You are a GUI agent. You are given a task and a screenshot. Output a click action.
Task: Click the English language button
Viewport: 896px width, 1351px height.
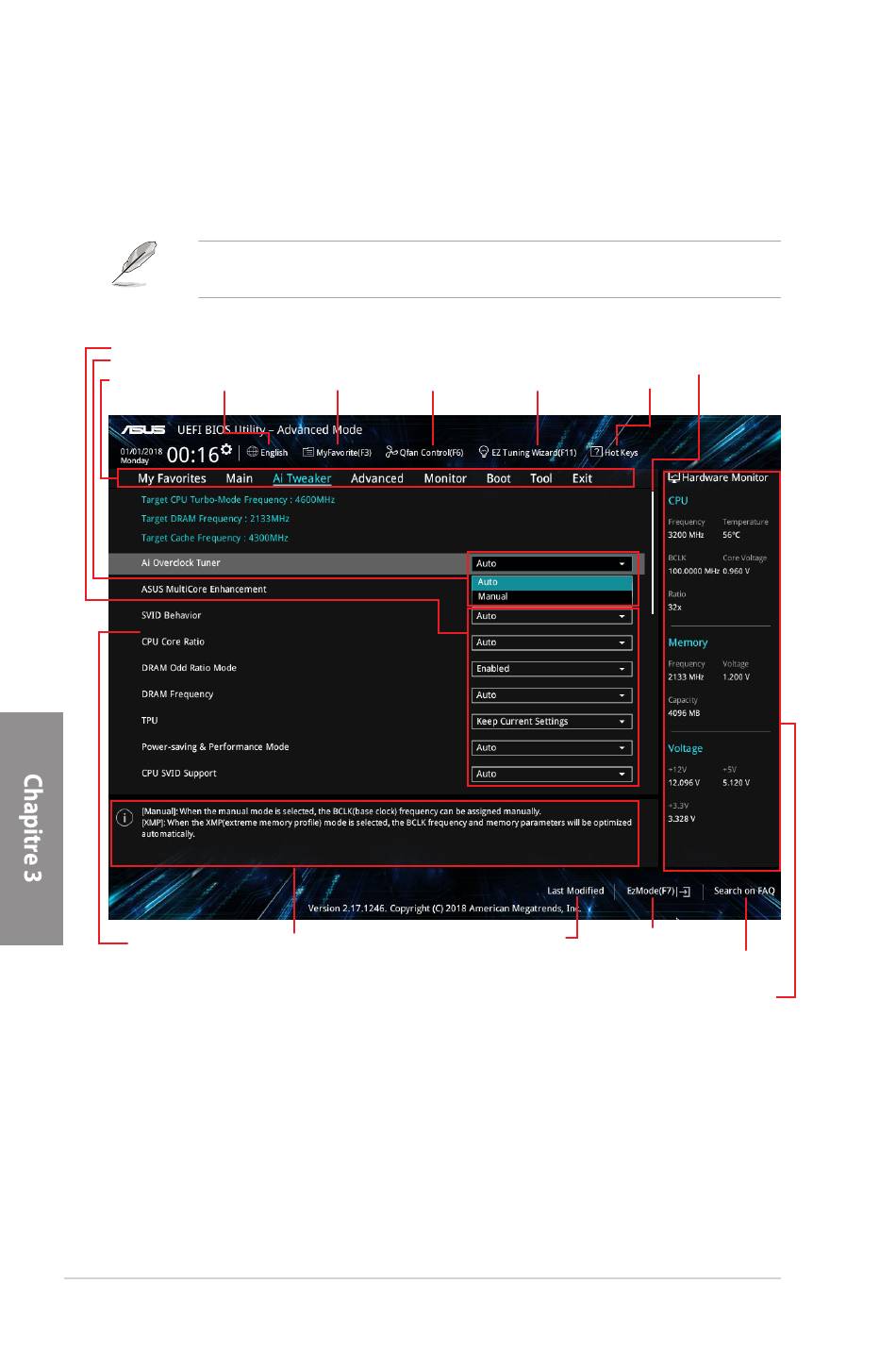268,453
